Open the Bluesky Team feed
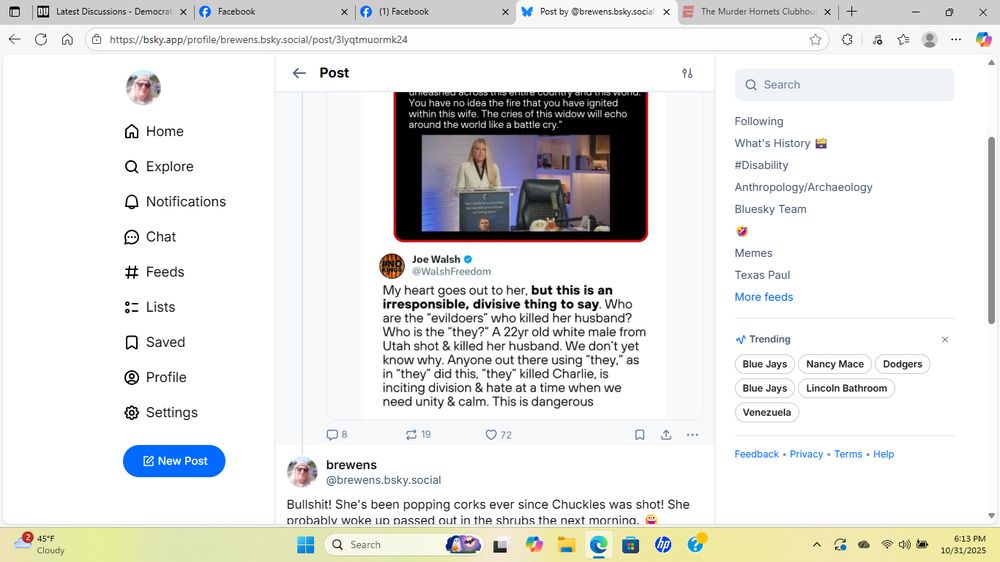Viewport: 1000px width, 562px height. [x=770, y=209]
